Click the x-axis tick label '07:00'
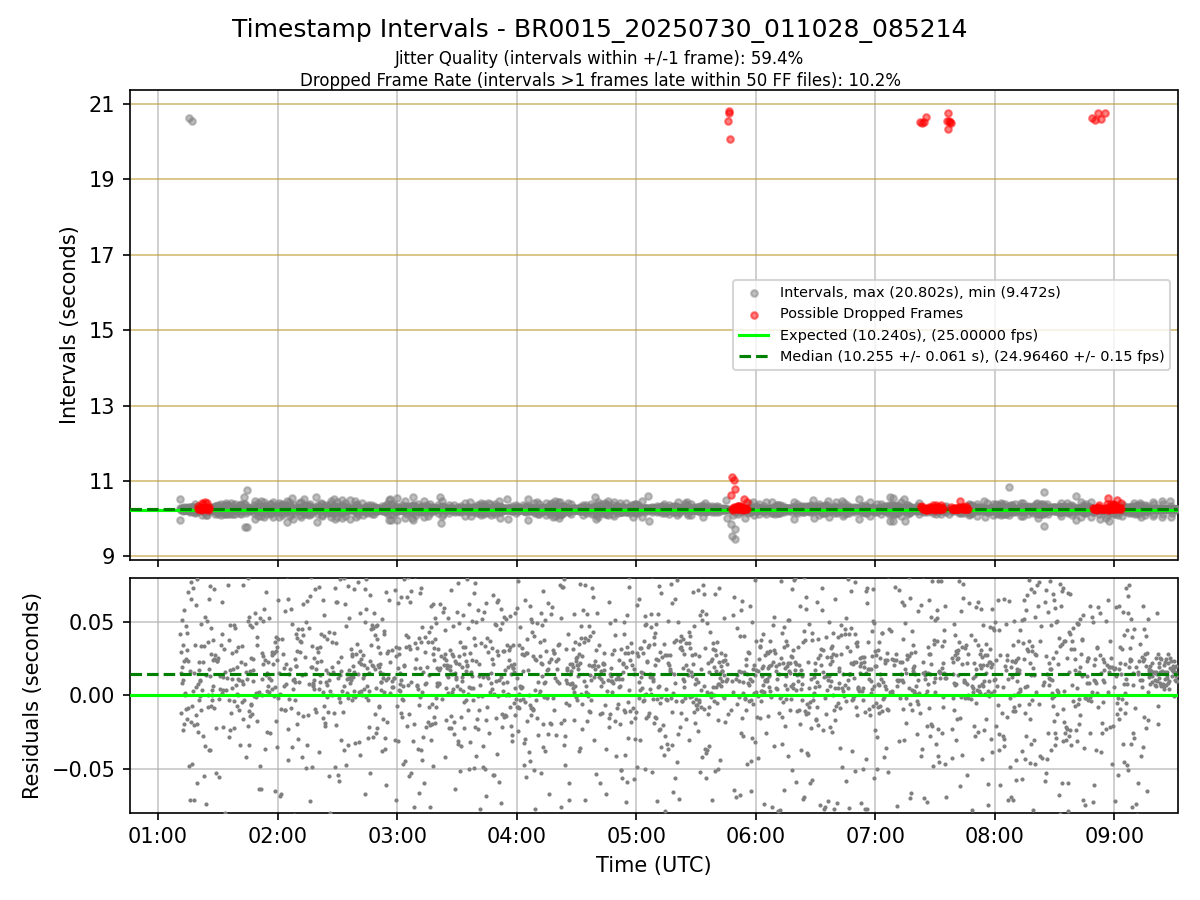 [875, 836]
